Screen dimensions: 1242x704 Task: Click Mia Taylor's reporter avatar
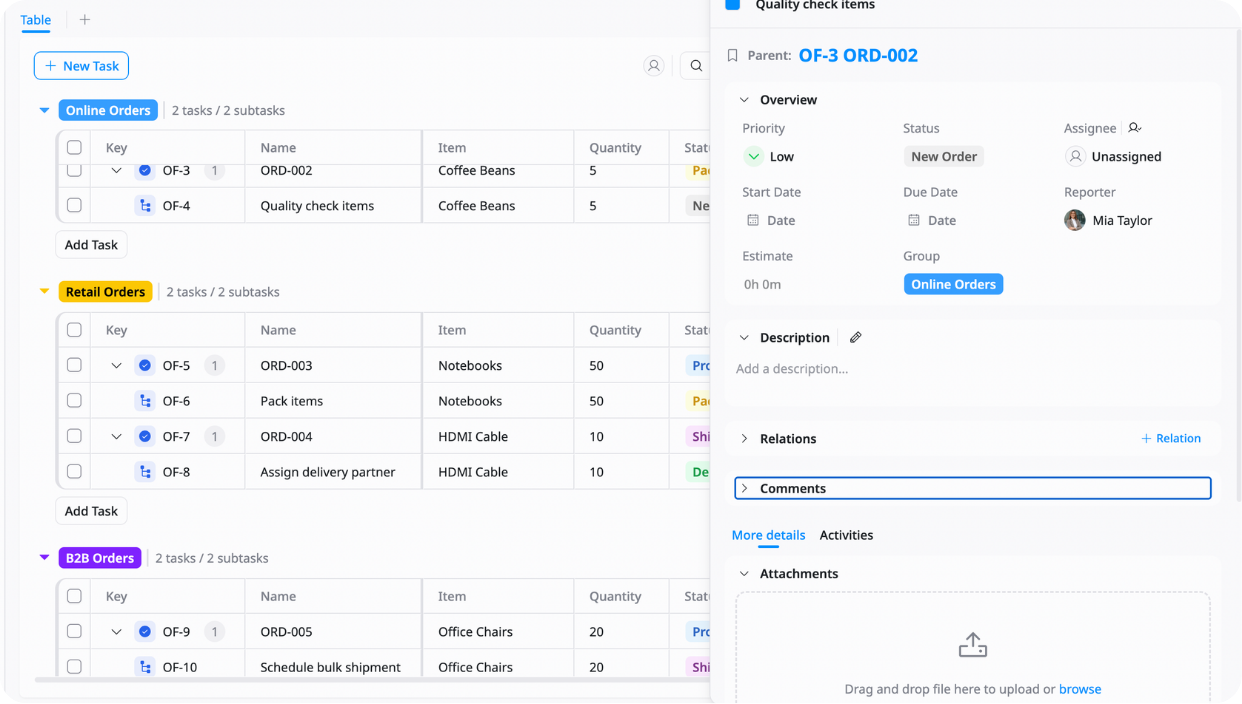(1075, 220)
